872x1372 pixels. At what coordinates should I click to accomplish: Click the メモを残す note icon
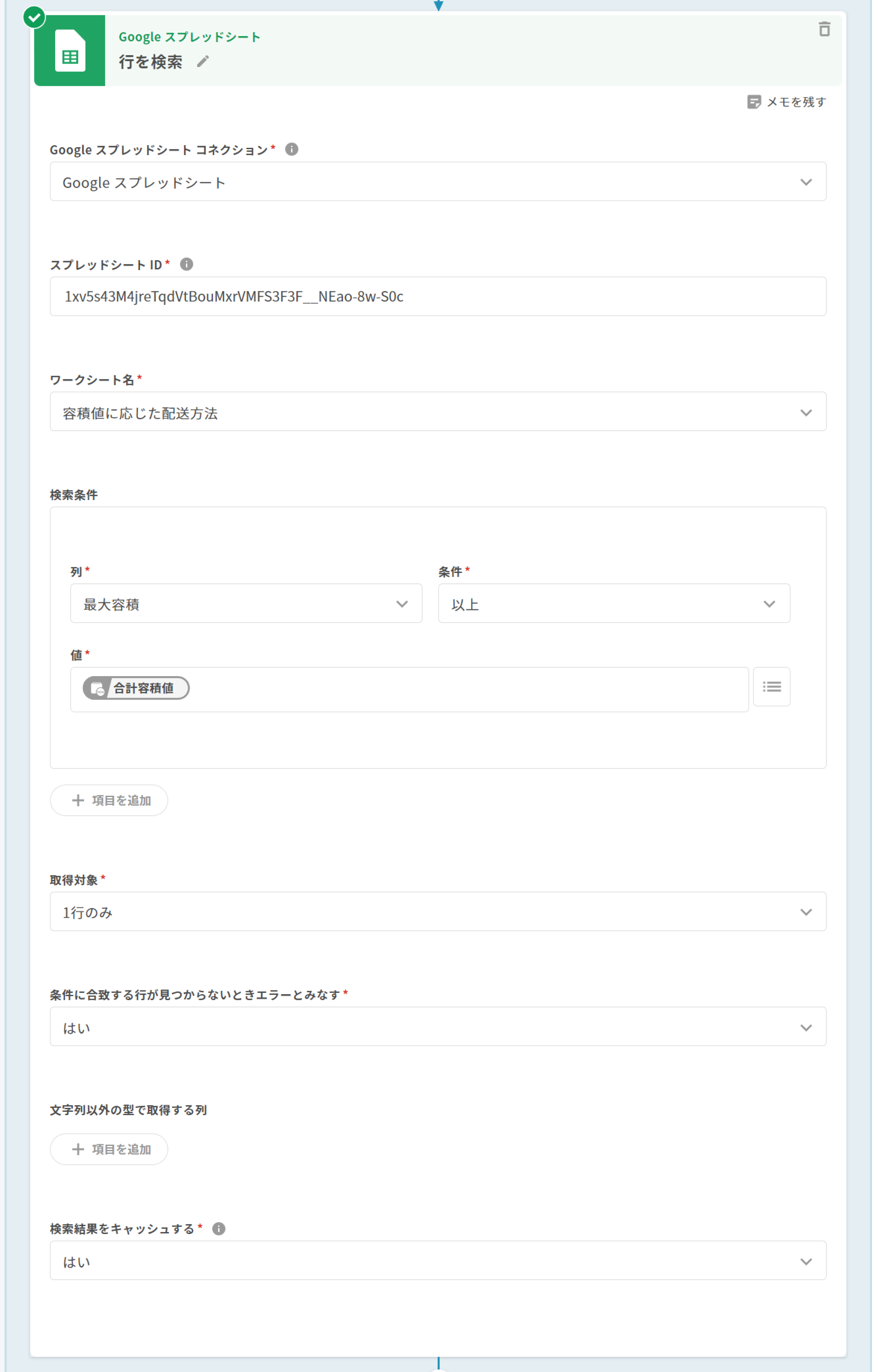point(753,102)
